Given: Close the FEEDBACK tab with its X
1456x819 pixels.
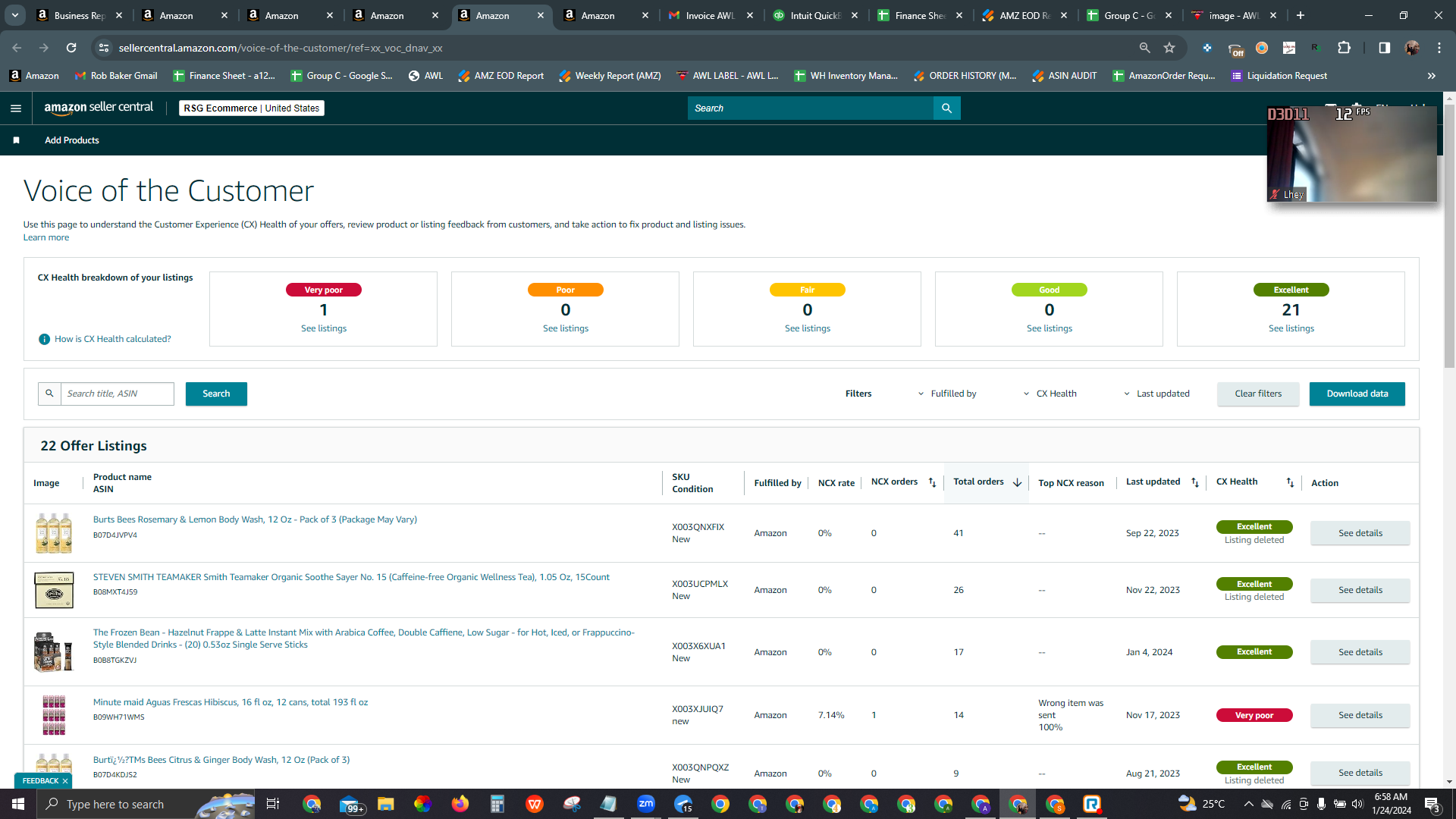Looking at the screenshot, I should coord(65,781).
